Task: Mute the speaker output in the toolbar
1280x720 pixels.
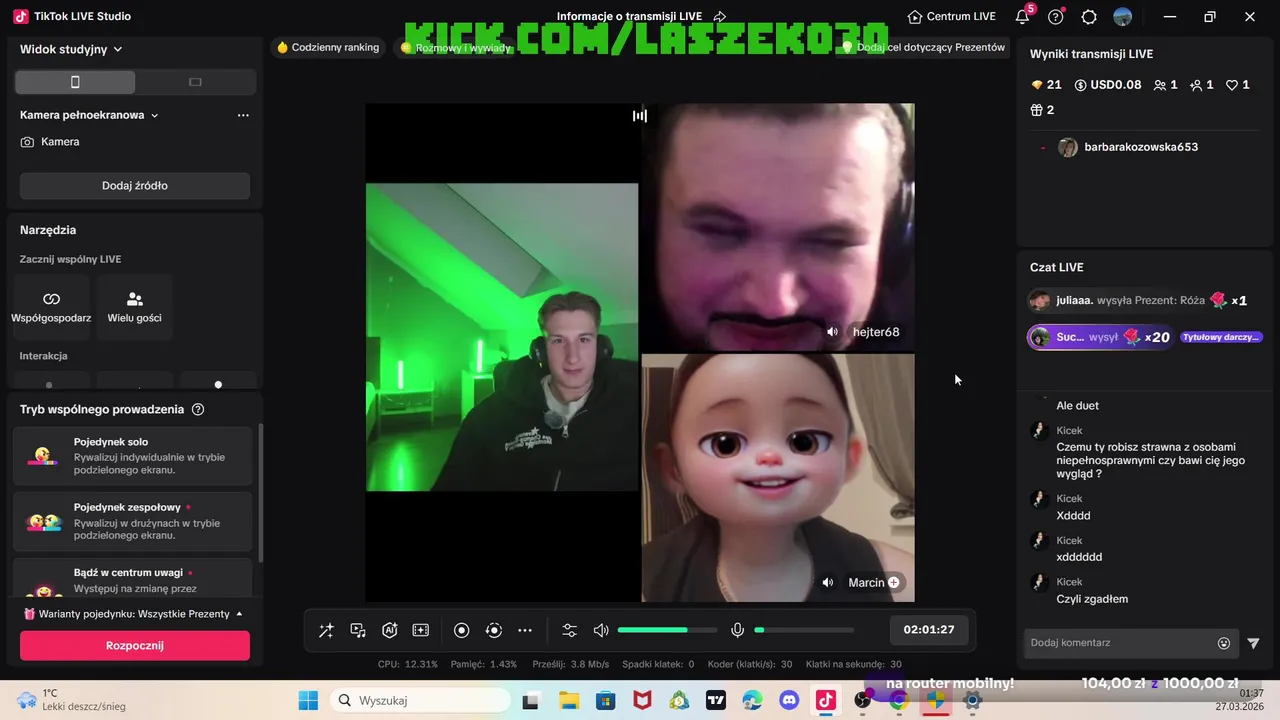Action: (601, 630)
